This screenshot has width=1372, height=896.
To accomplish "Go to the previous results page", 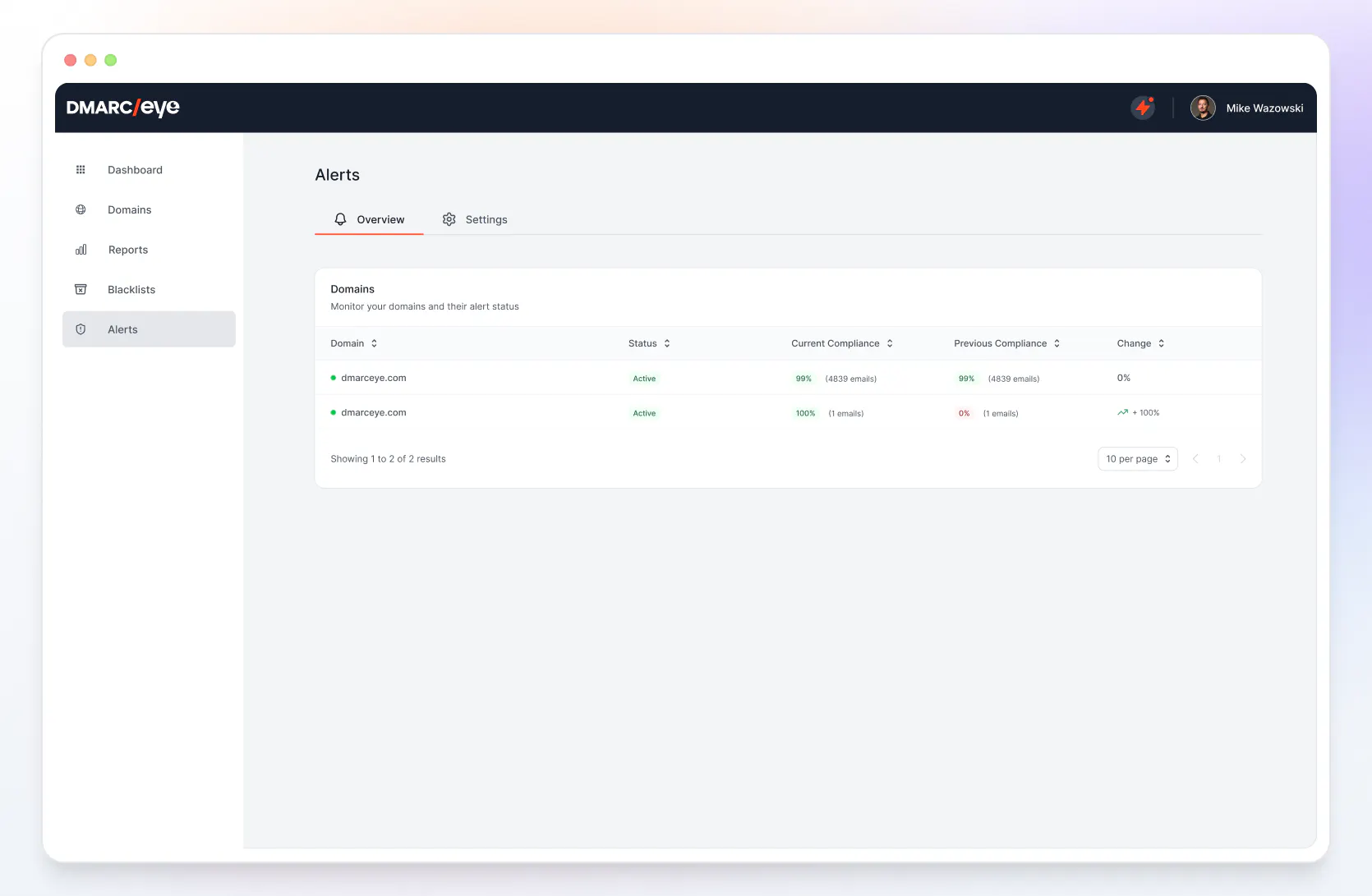I will [x=1195, y=459].
